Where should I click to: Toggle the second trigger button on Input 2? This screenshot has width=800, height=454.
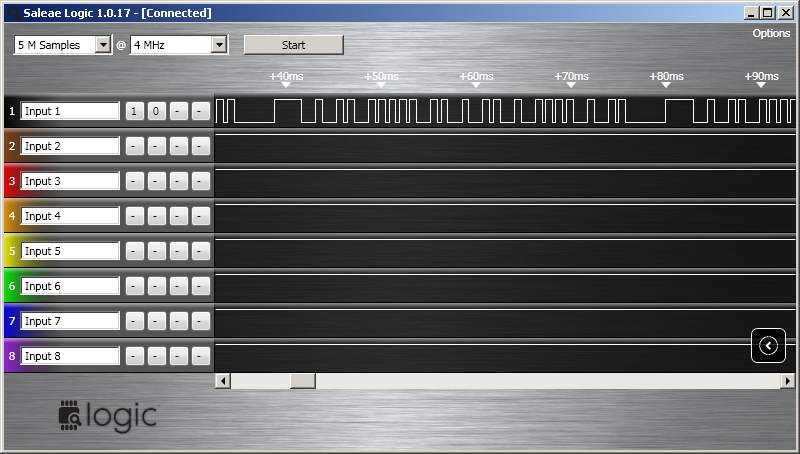157,146
